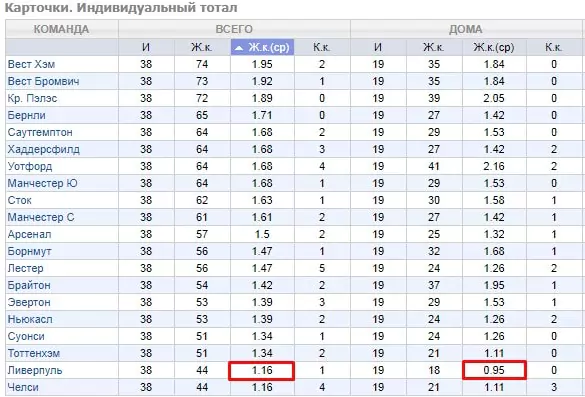Click the sort arrow in the highlighted Ж.к.(ср) header

click(239, 48)
